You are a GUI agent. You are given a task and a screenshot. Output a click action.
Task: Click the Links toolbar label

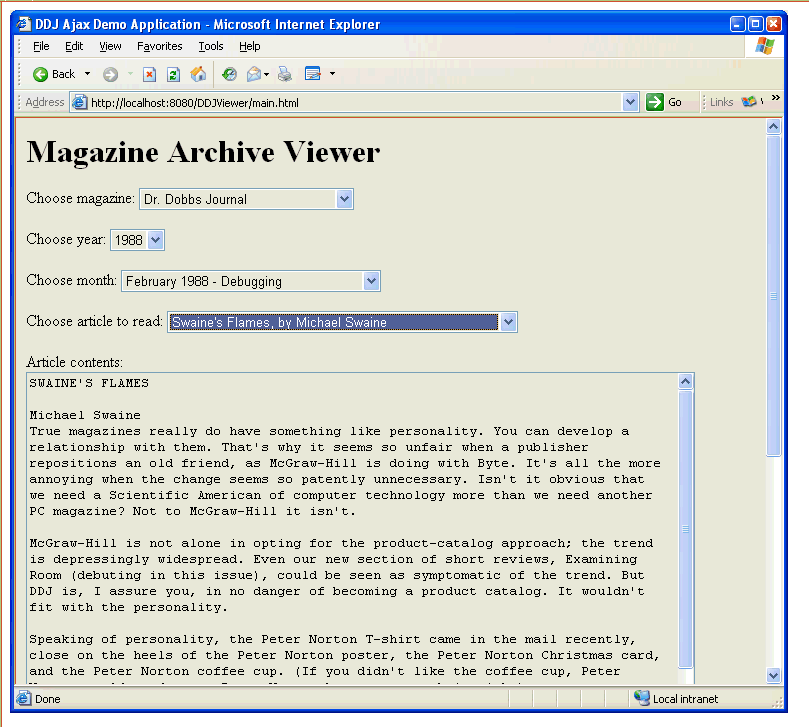click(x=721, y=102)
